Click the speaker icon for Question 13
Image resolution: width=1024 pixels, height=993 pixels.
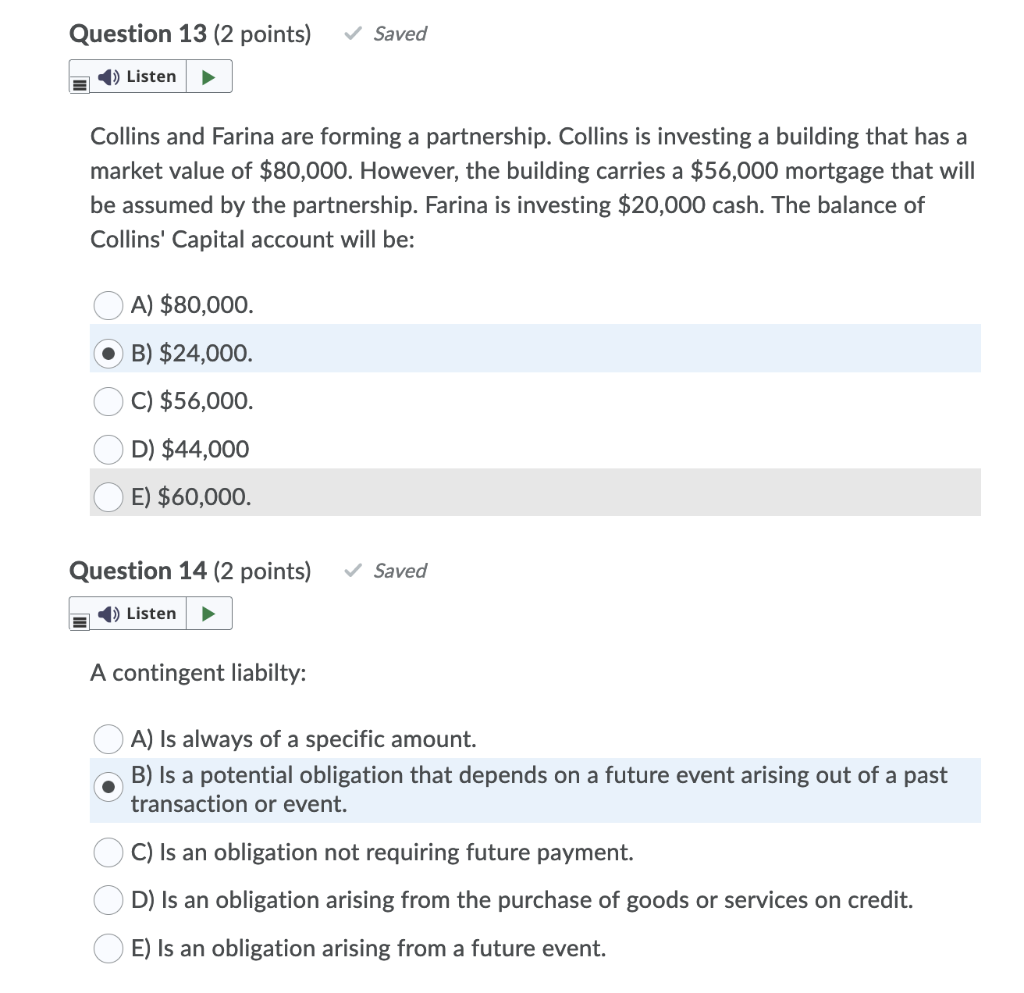pos(110,76)
